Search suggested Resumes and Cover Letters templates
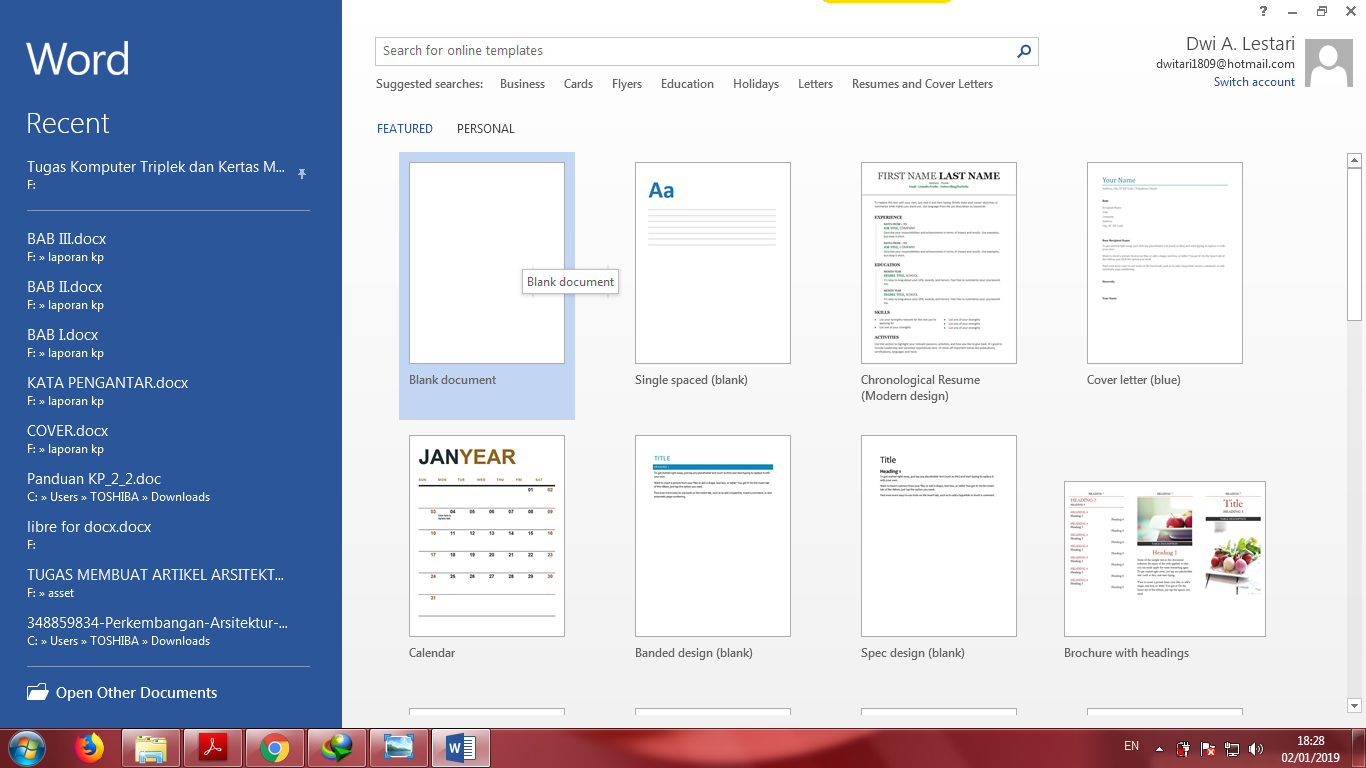Screen dimensions: 1366x768 (x=922, y=84)
